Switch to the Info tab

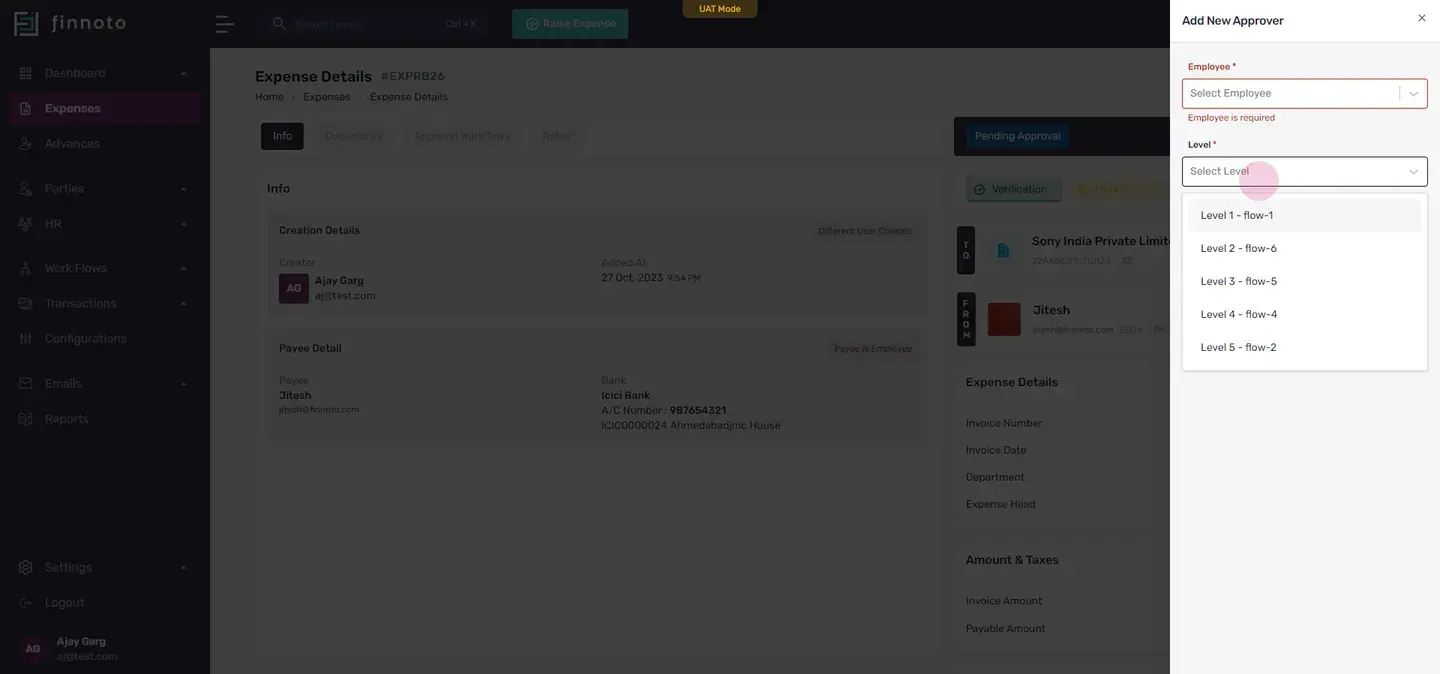282,136
